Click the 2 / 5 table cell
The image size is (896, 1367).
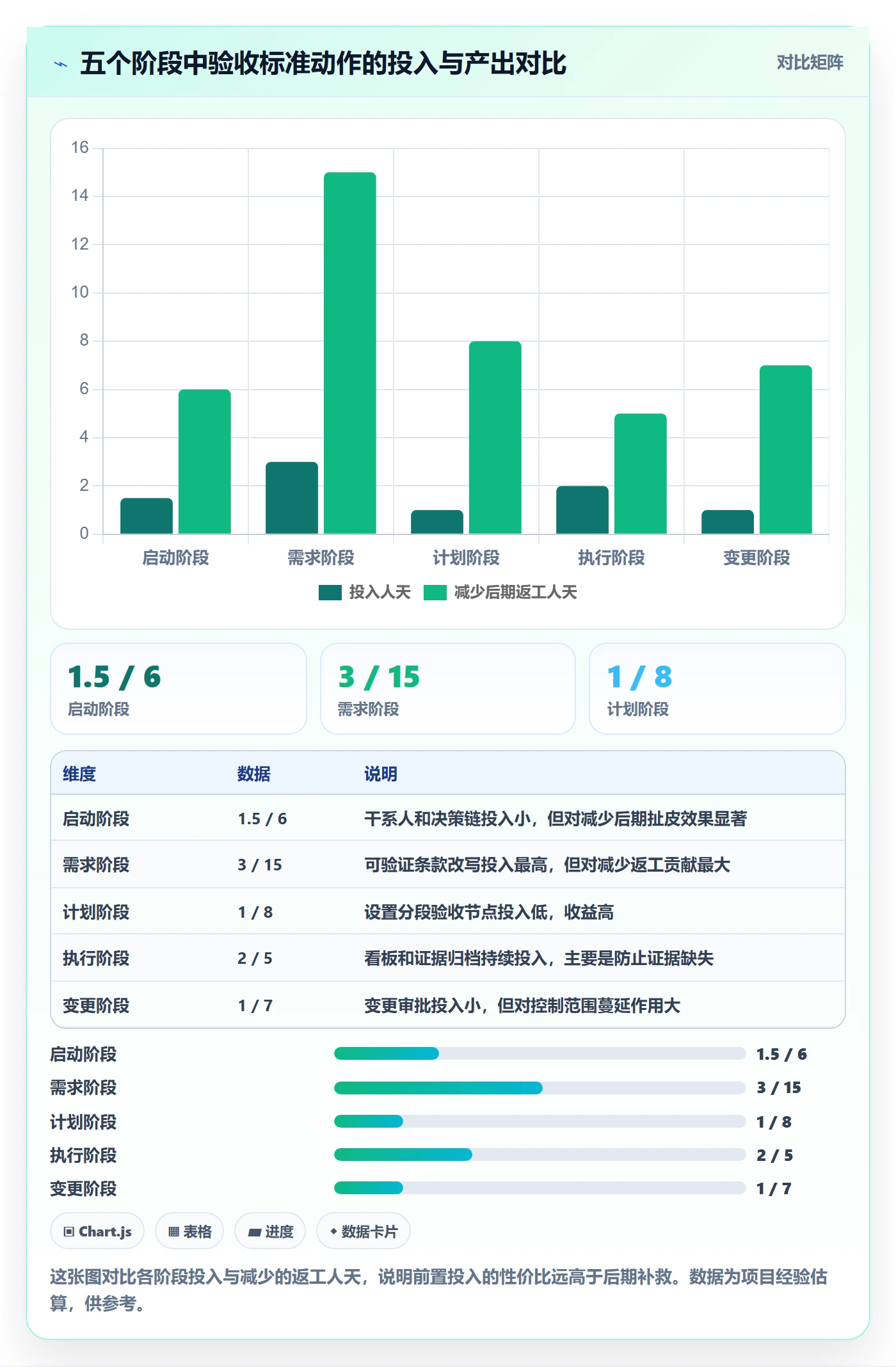(x=255, y=958)
